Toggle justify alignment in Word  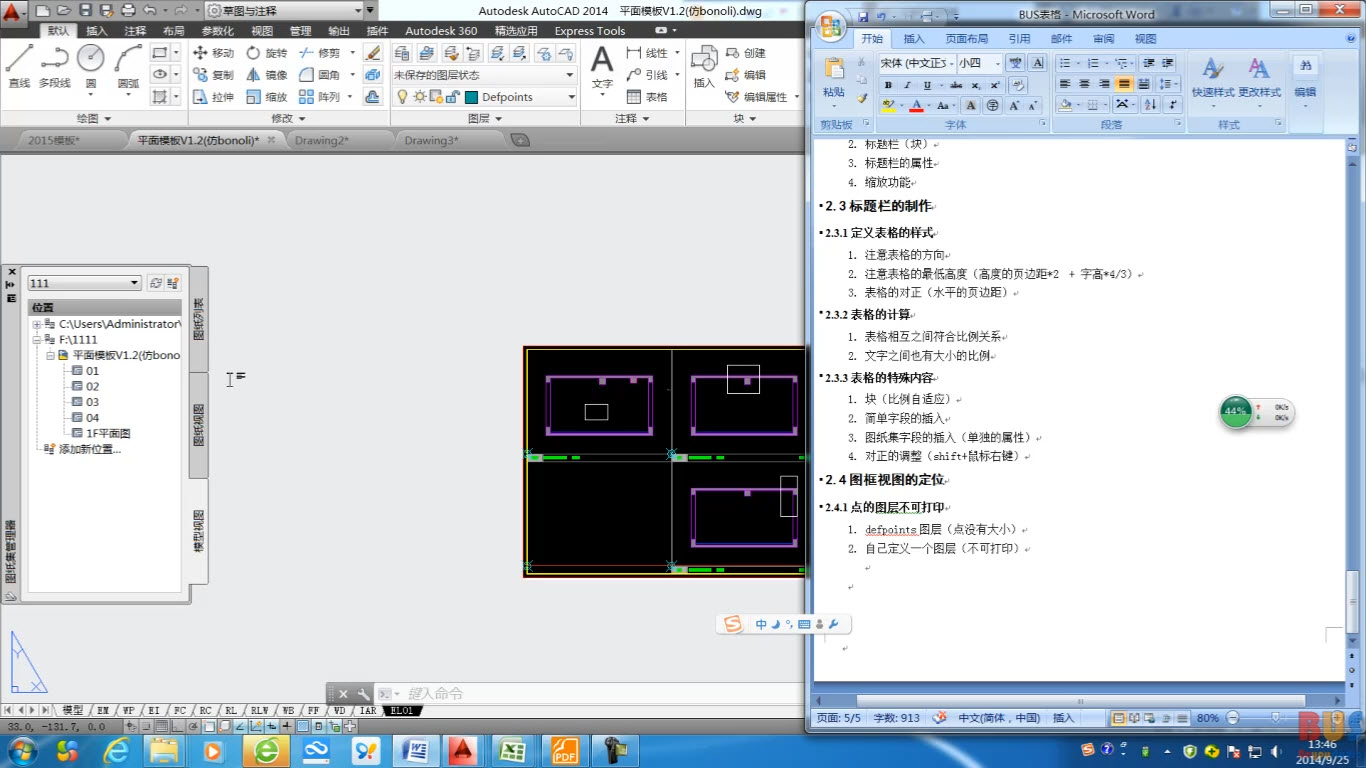pos(1124,84)
